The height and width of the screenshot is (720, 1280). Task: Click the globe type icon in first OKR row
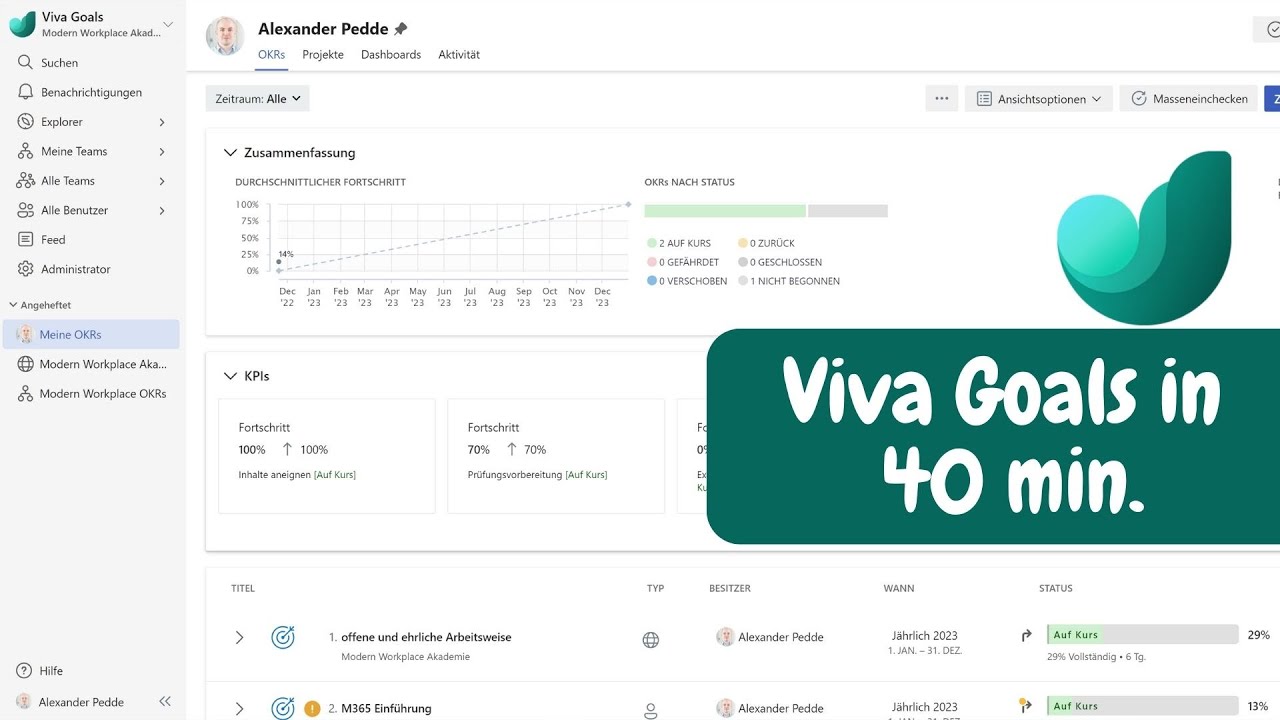point(651,640)
